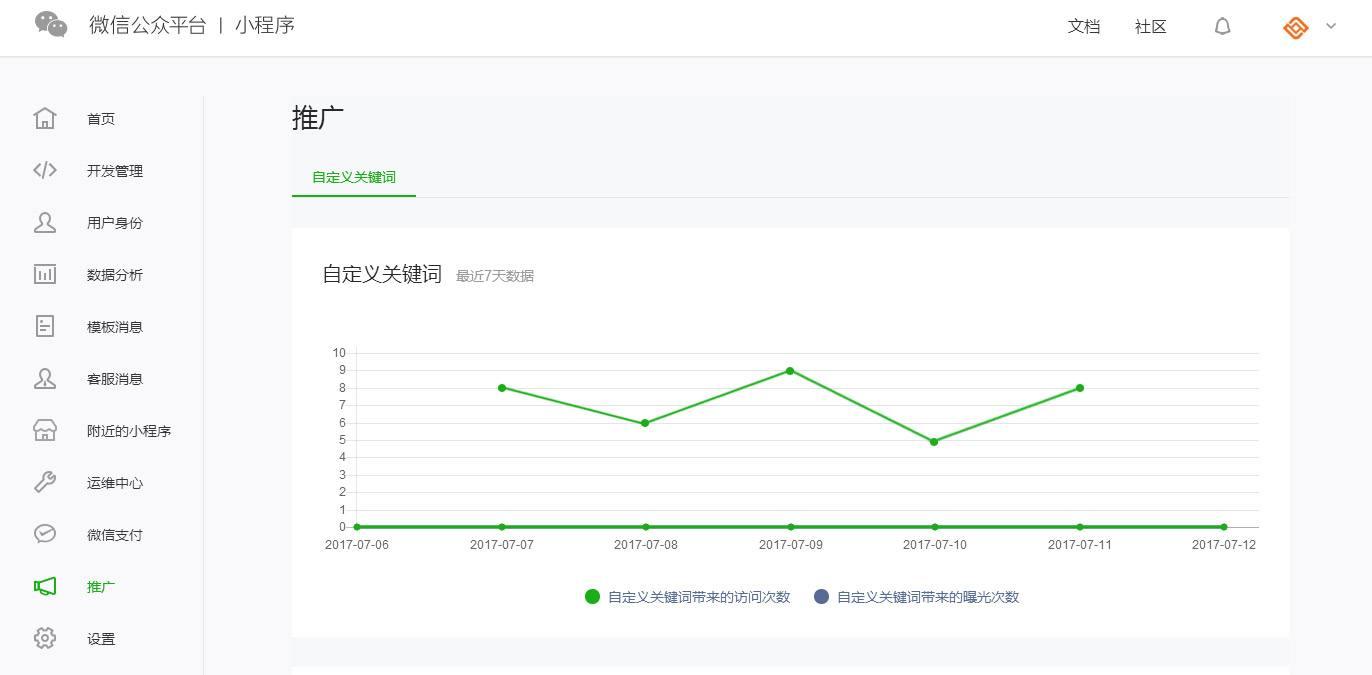Click the orange account avatar
1372x675 pixels.
click(x=1295, y=28)
